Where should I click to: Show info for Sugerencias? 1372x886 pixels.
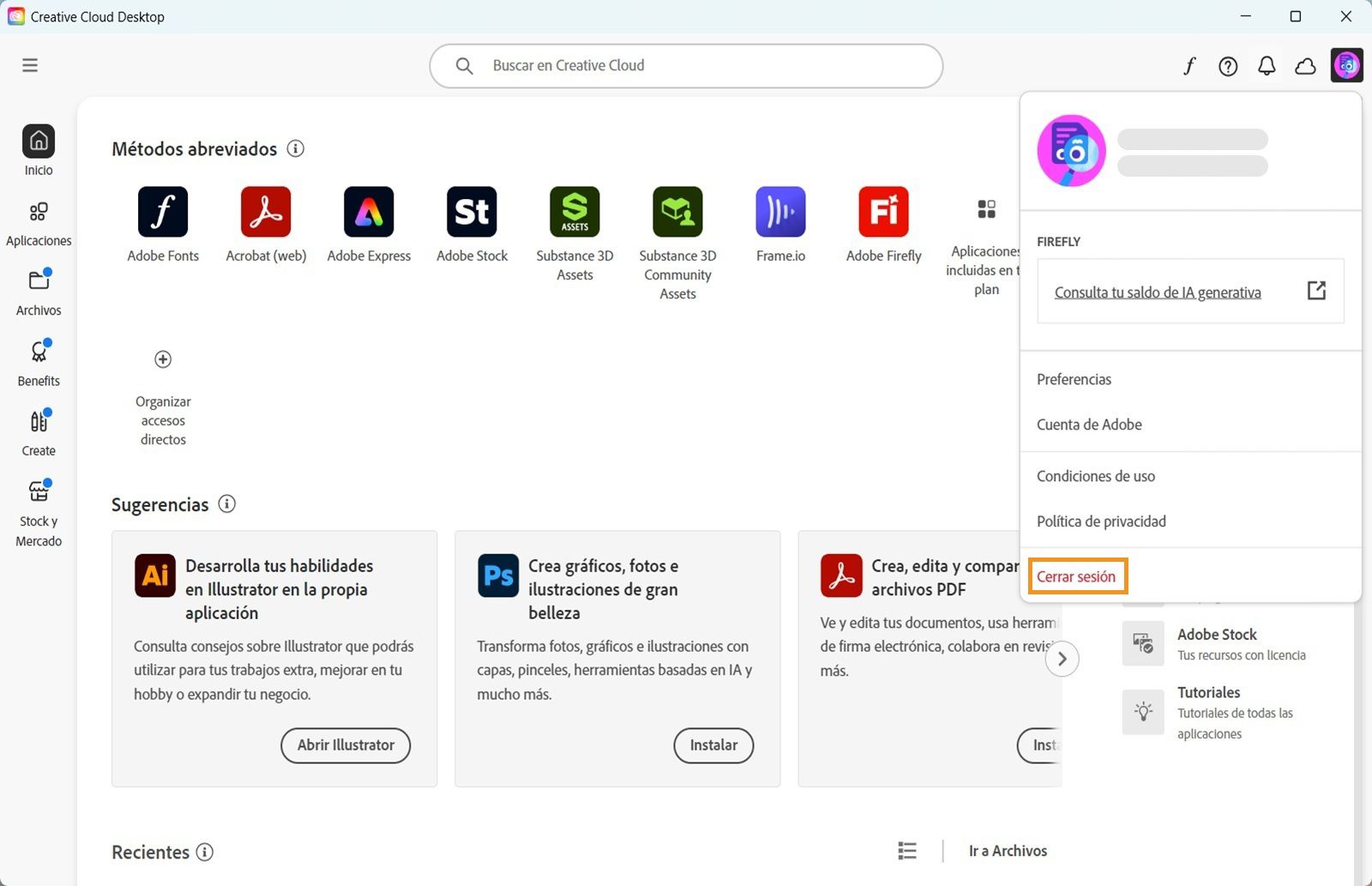[227, 503]
